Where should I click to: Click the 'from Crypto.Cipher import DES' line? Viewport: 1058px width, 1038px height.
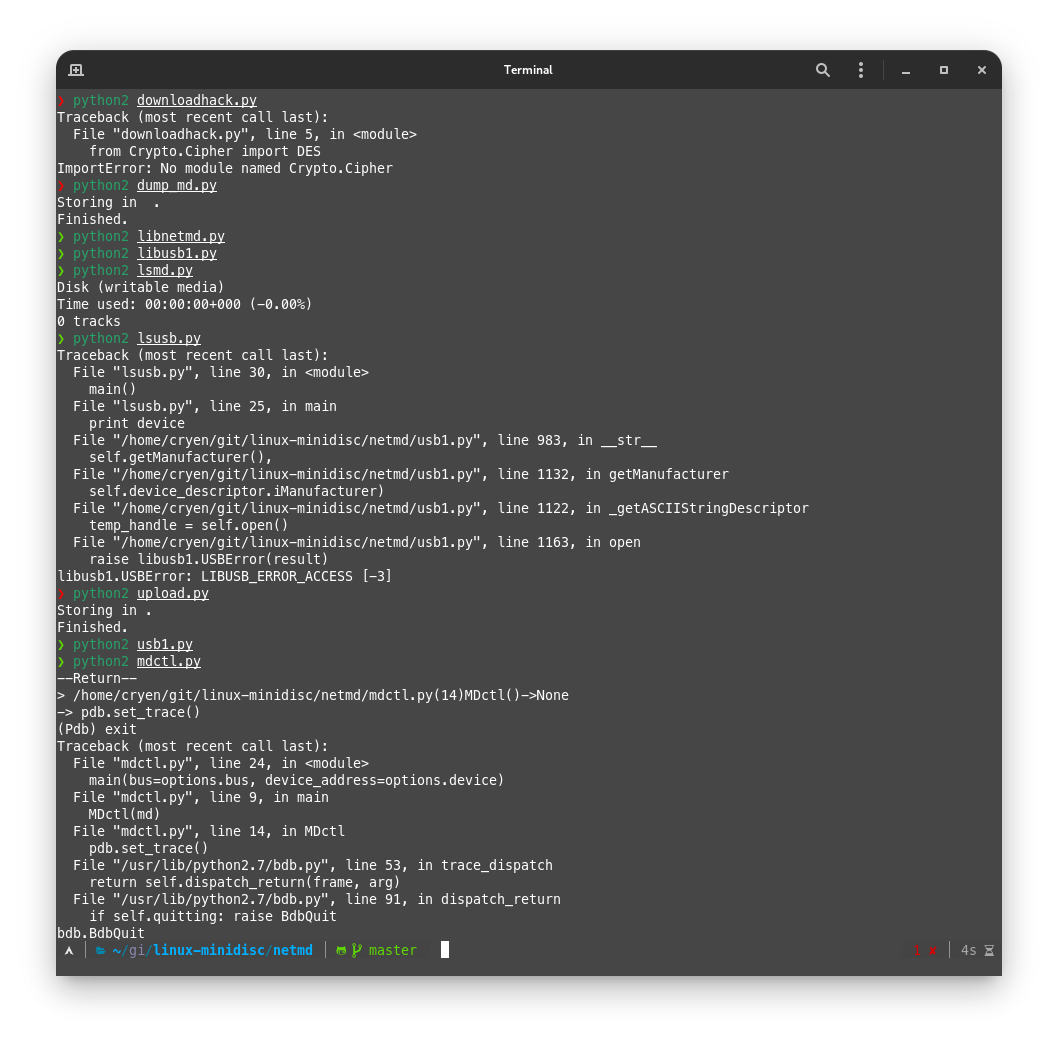(x=205, y=152)
